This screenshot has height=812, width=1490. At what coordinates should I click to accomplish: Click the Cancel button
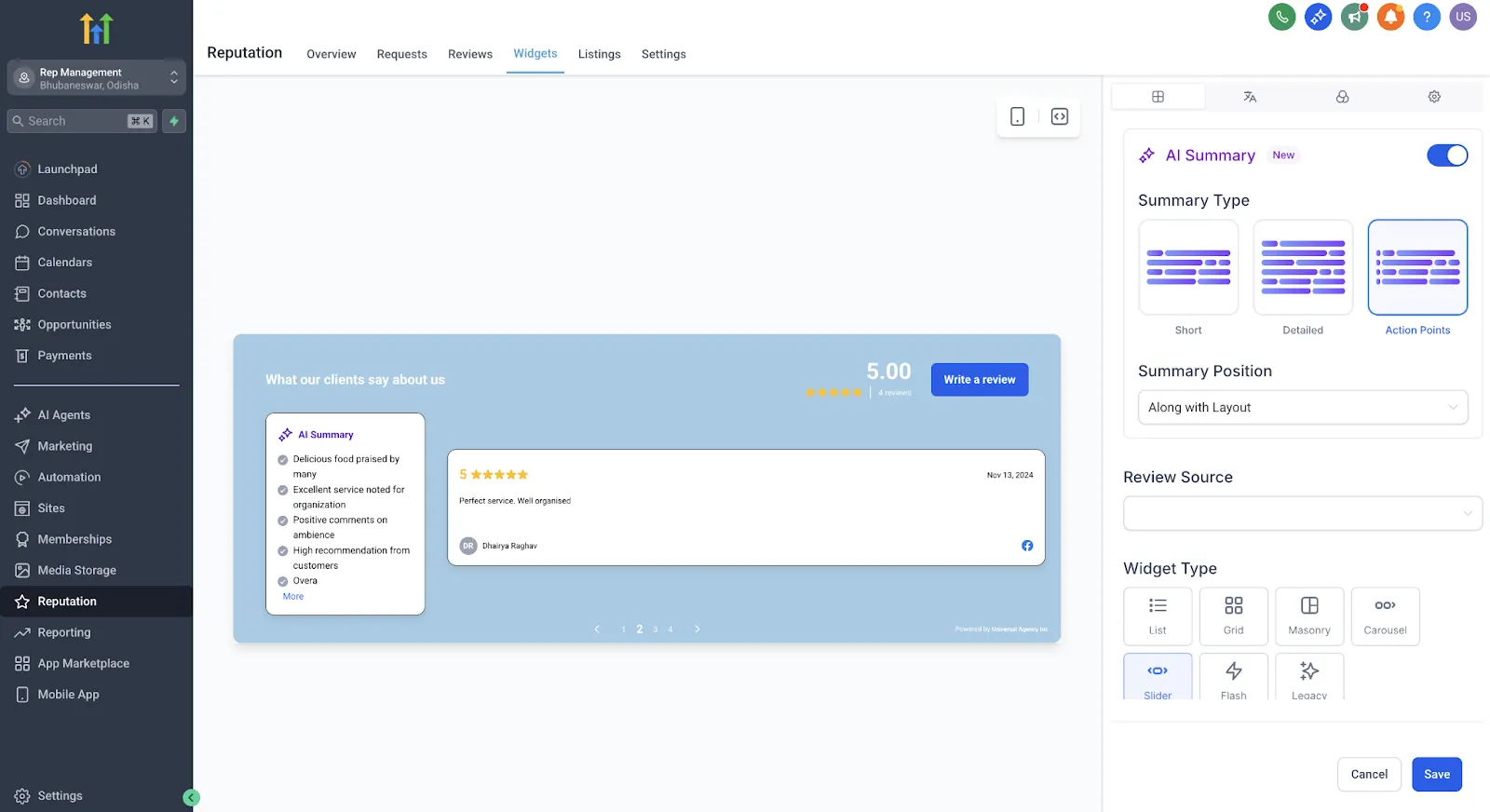pyautogui.click(x=1369, y=775)
